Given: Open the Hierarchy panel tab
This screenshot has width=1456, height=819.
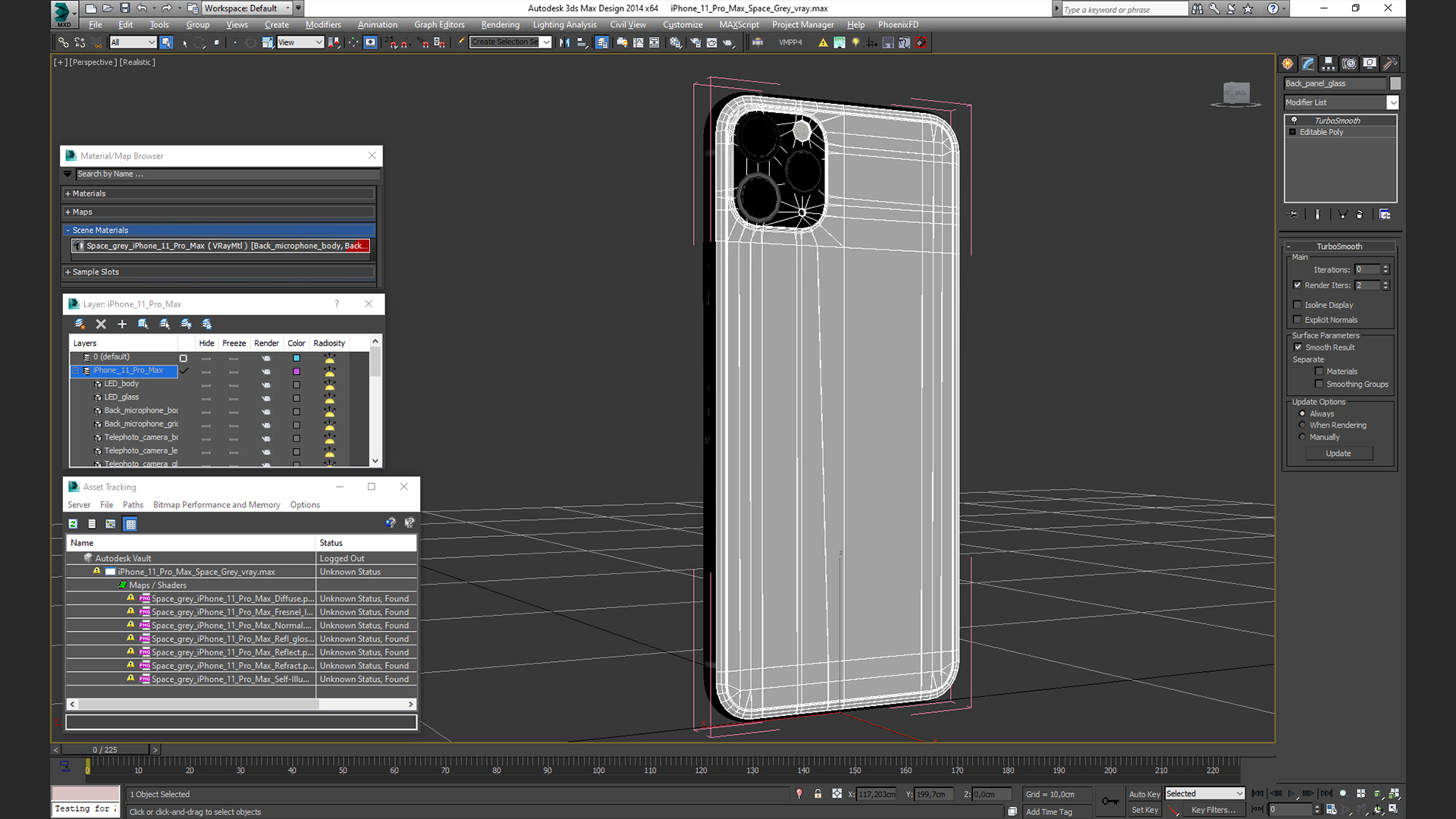Looking at the screenshot, I should pyautogui.click(x=1329, y=64).
